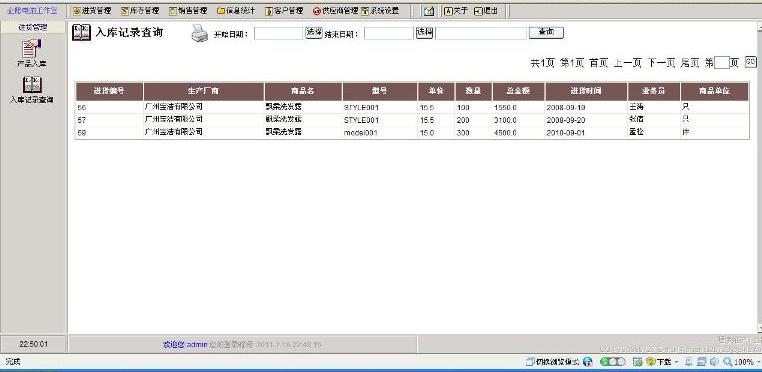Viewport: 762px width, 372px height.
Task: Click the printer icon beside the title
Action: (199, 34)
